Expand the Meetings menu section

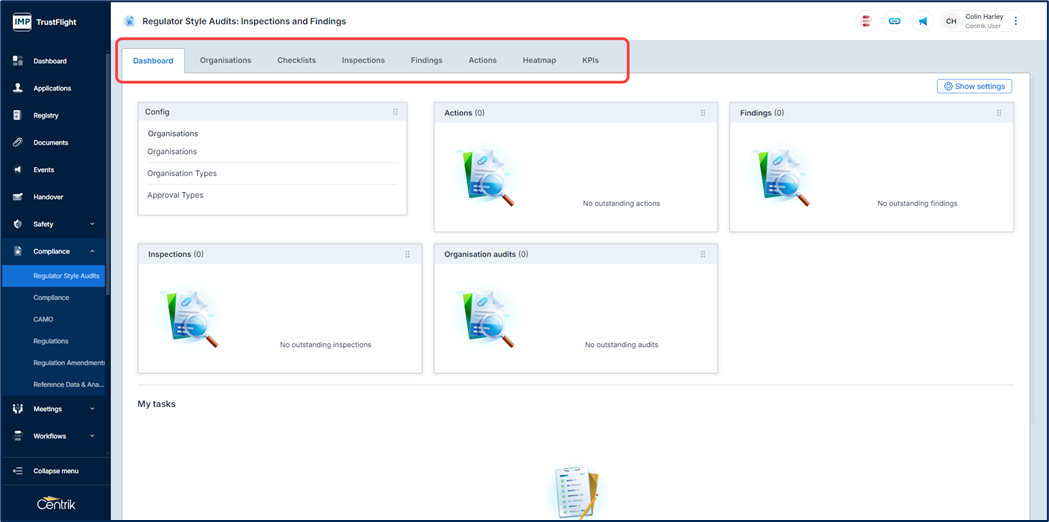tap(92, 409)
